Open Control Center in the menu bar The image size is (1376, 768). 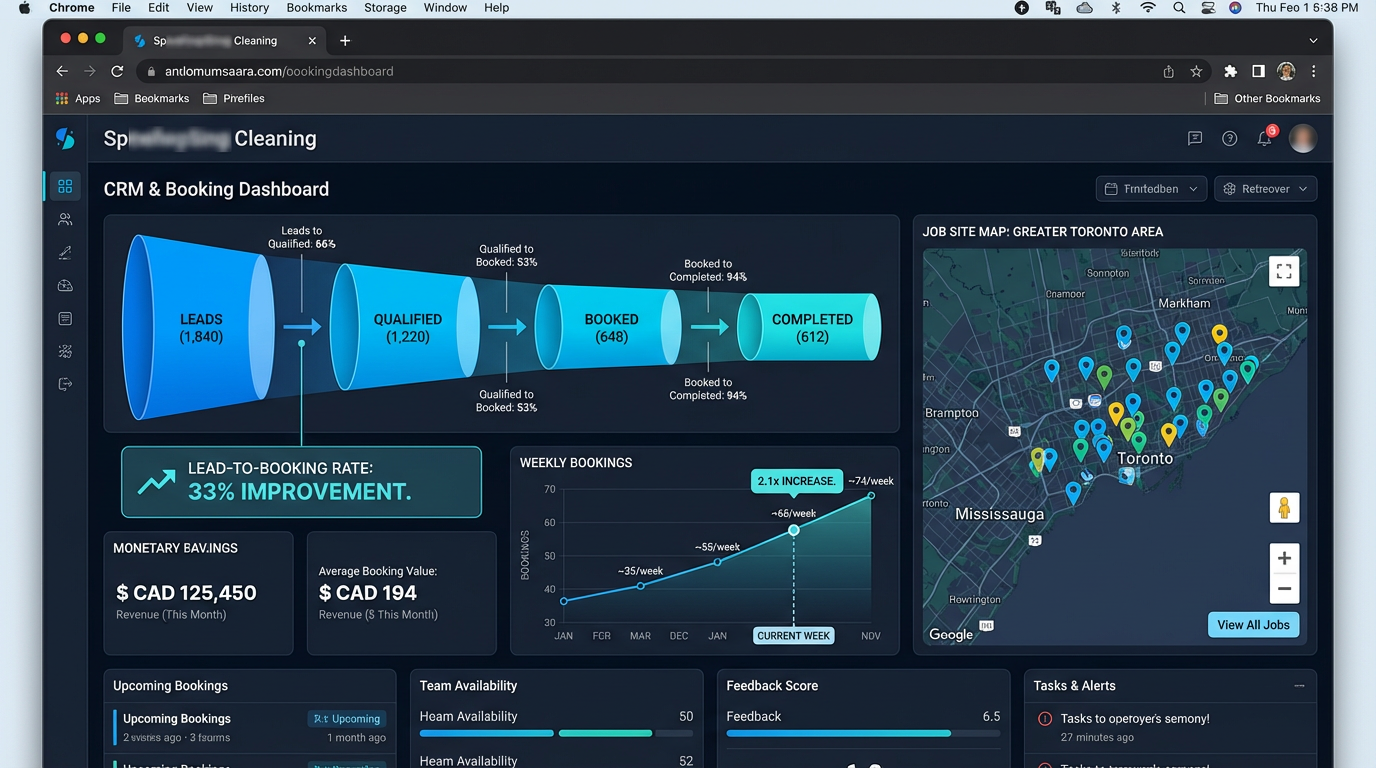click(1208, 7)
